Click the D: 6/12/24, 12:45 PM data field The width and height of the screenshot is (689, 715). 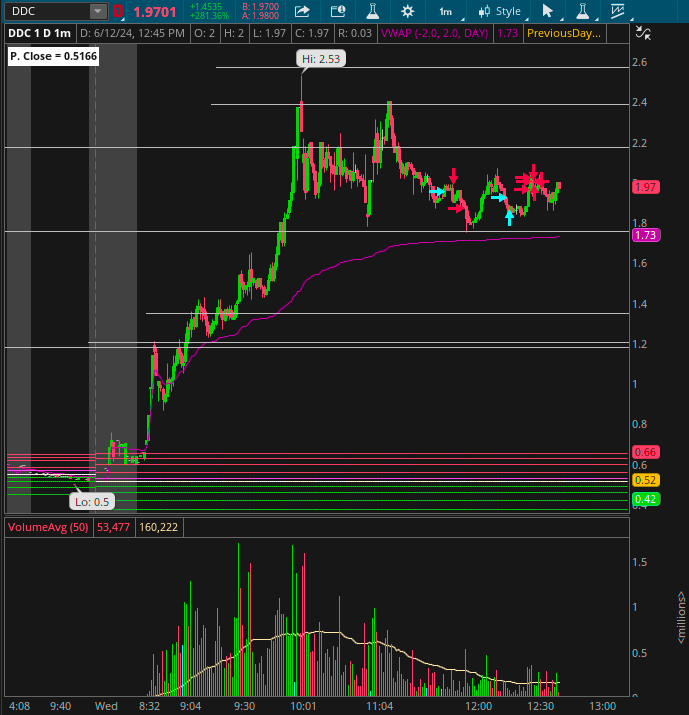pyautogui.click(x=132, y=33)
